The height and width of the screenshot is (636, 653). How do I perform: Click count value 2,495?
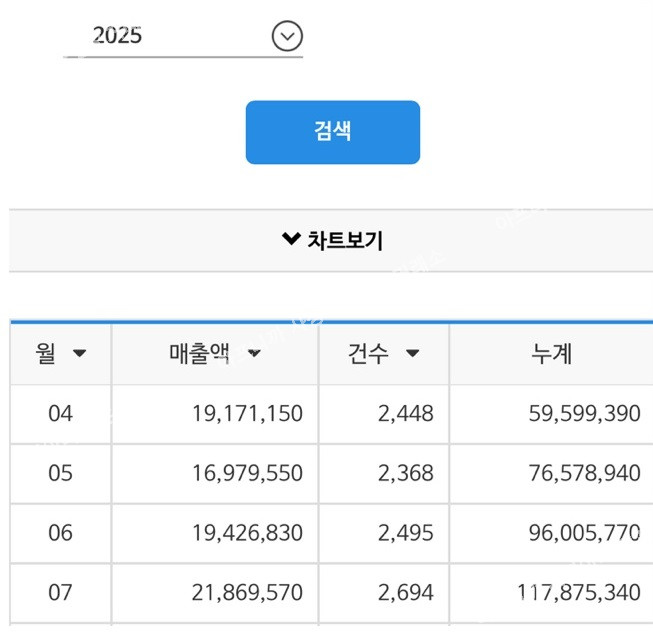pyautogui.click(x=406, y=533)
